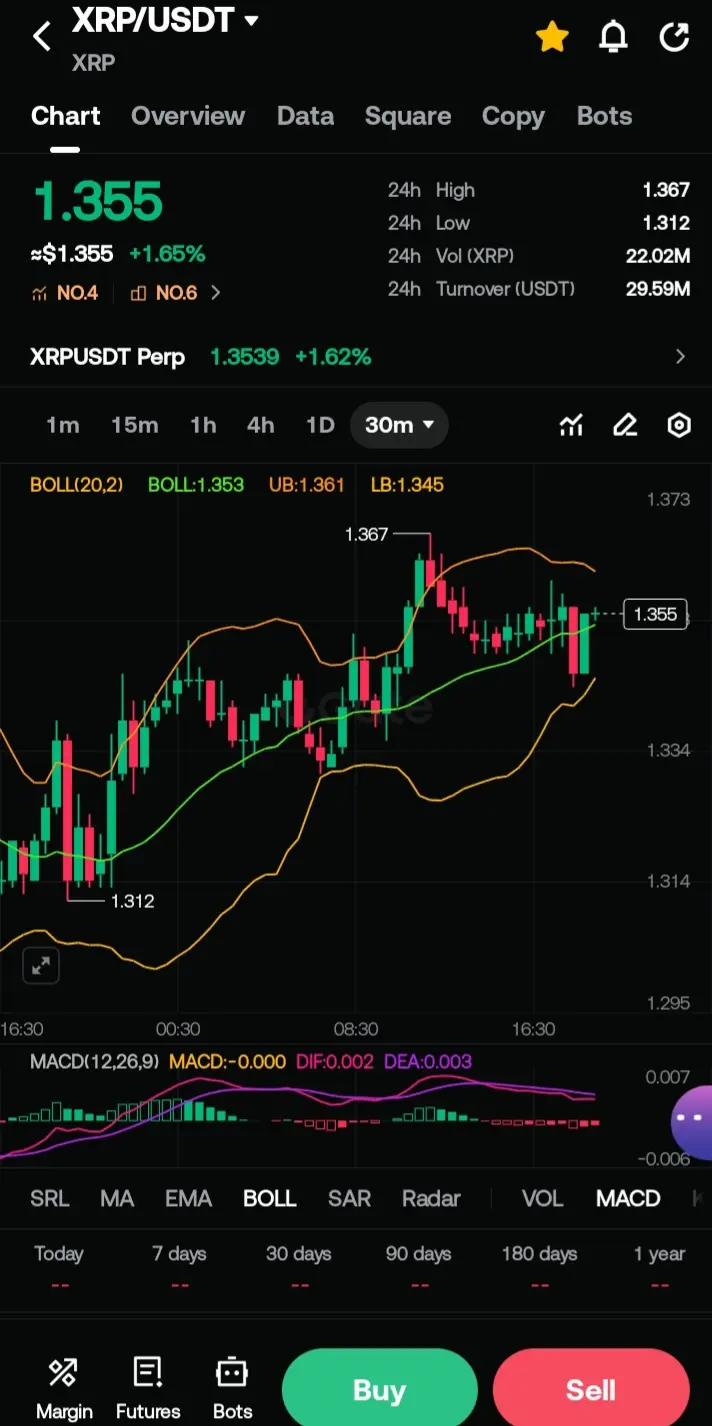
Task: Toggle the VOL sub-indicator
Action: 543,1198
